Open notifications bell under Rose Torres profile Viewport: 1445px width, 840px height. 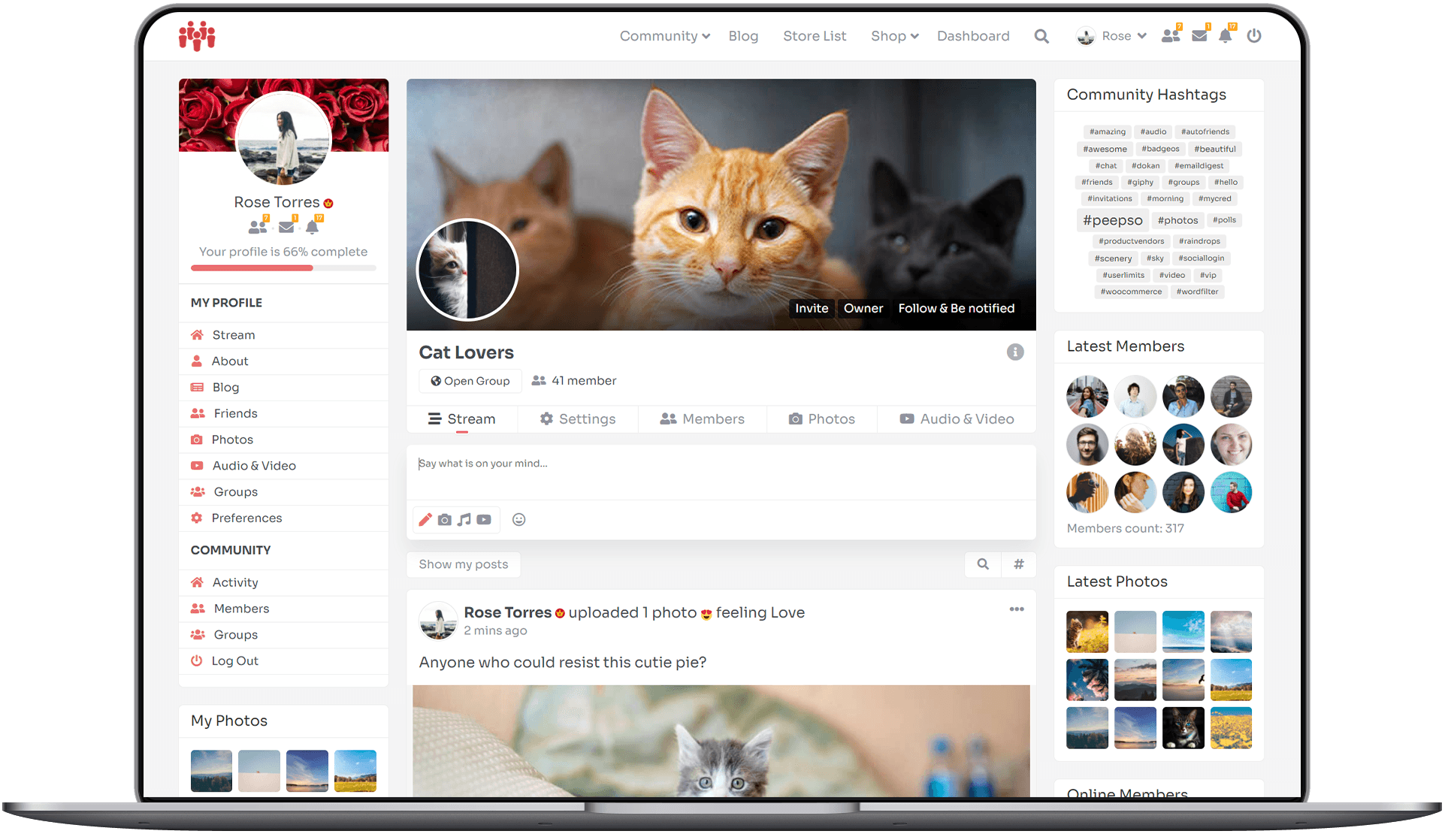[x=313, y=225]
